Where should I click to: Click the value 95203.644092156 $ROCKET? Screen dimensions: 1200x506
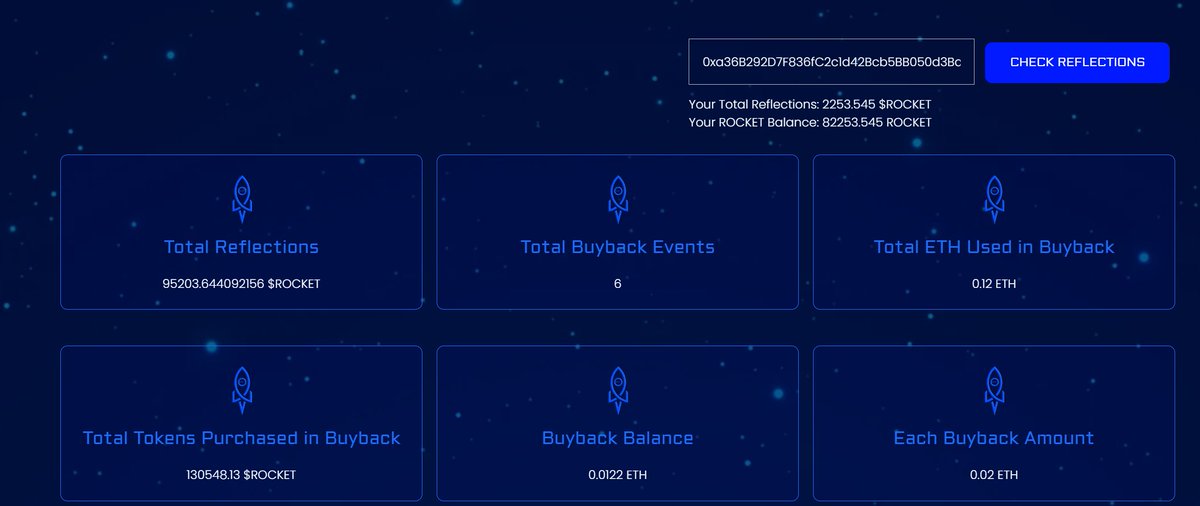point(241,284)
